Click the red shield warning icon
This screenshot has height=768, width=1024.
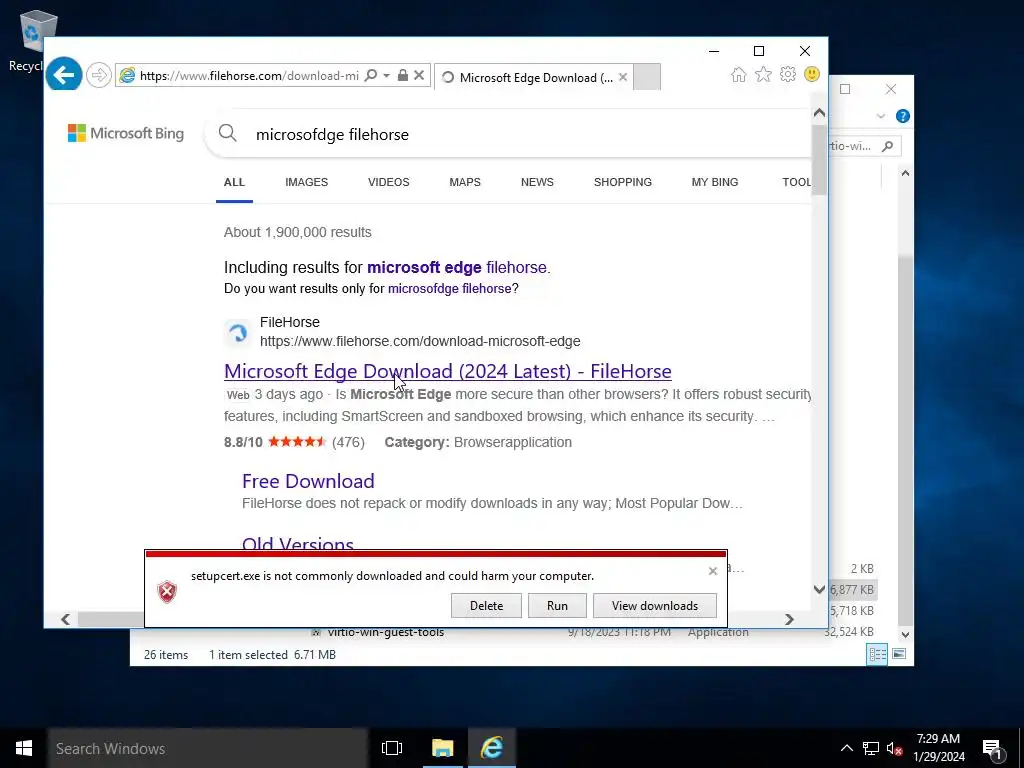(x=167, y=592)
